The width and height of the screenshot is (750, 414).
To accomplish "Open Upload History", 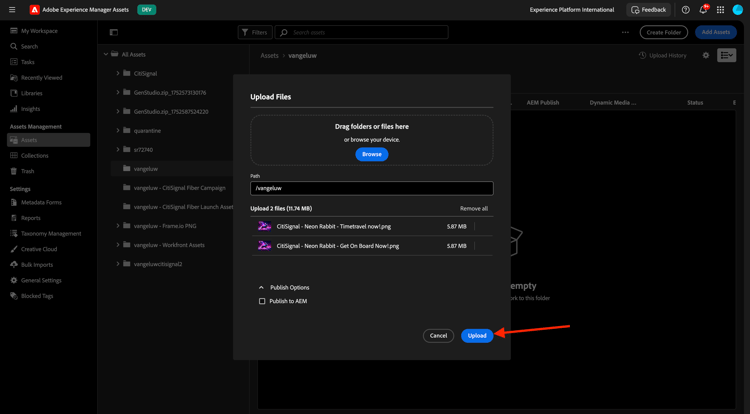I will click(x=662, y=55).
